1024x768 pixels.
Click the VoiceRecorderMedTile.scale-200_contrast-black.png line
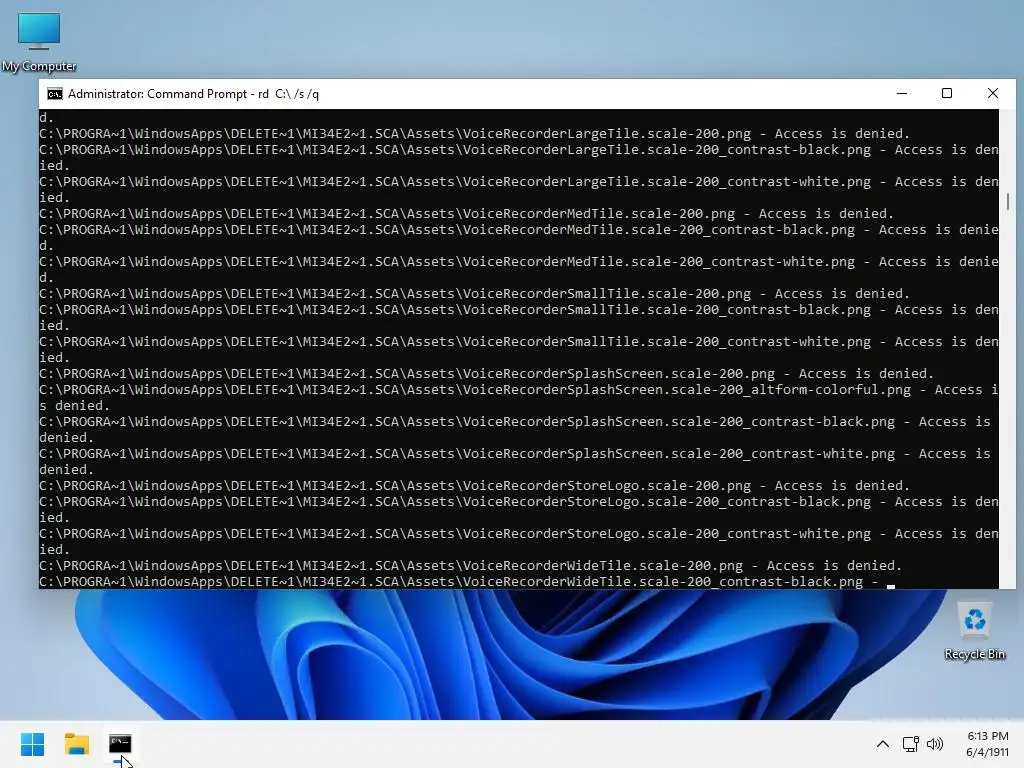click(x=519, y=238)
